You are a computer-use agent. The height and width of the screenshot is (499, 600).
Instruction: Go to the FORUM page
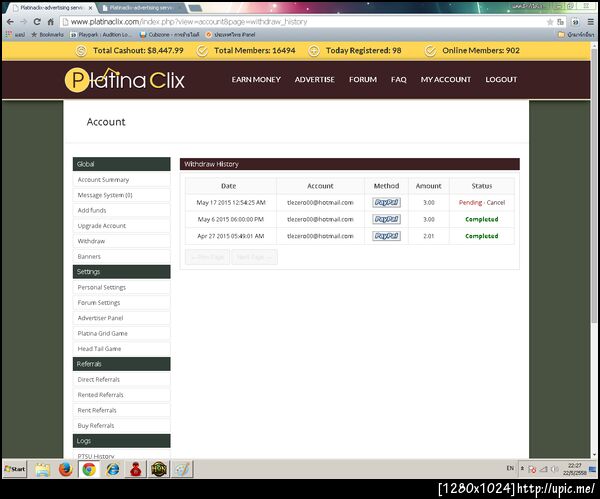tap(363, 80)
